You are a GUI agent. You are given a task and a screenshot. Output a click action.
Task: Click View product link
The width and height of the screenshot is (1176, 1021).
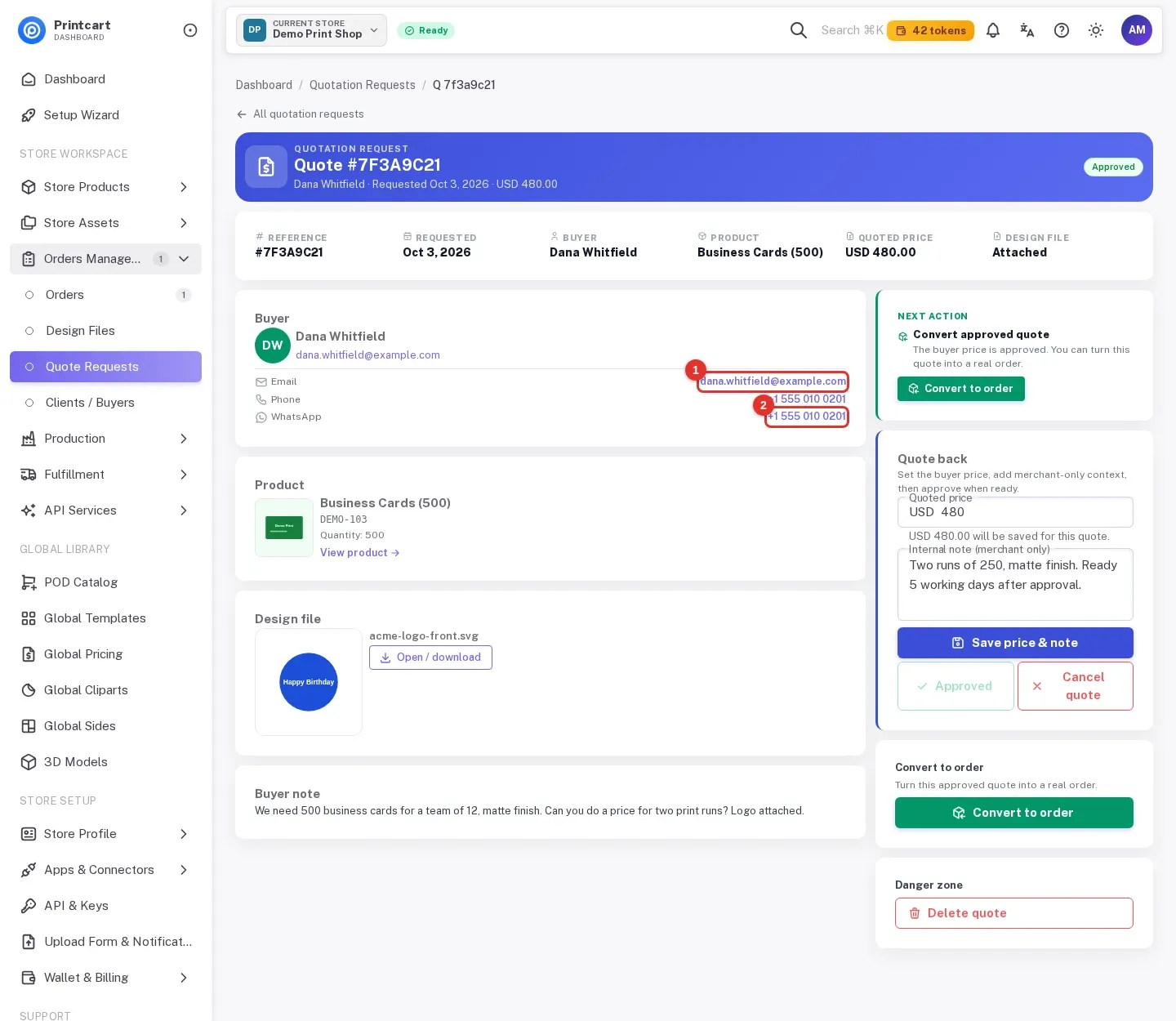point(359,553)
